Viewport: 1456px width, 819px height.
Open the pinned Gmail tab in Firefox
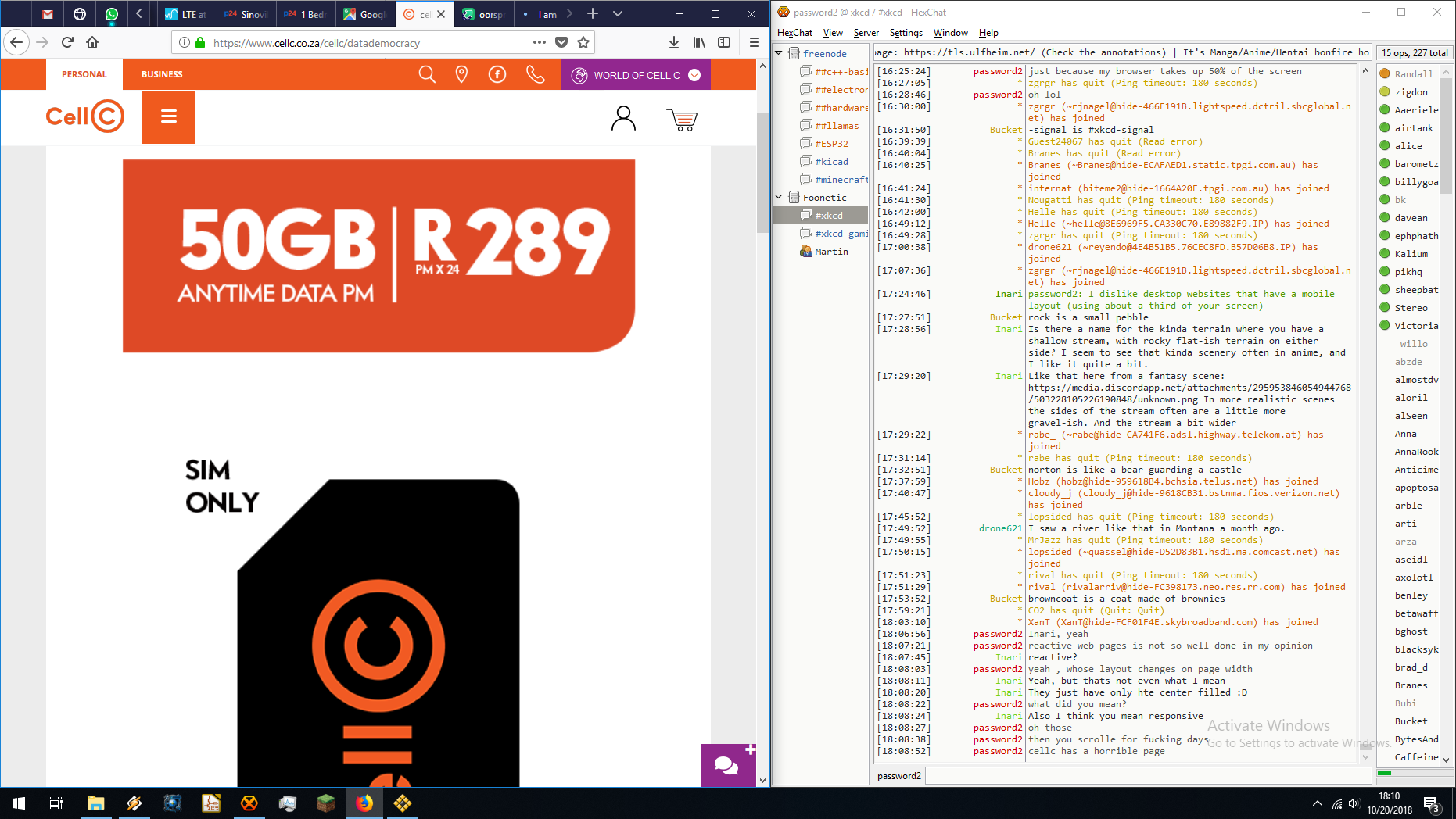[48, 14]
